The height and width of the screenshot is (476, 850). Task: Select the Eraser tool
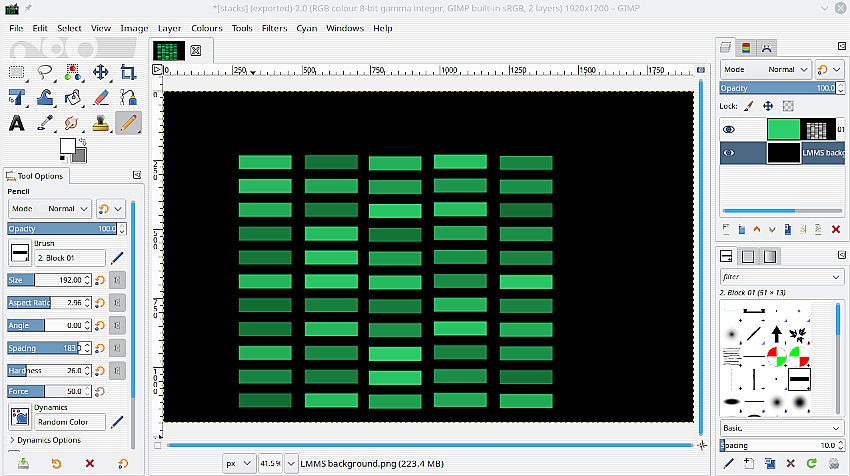pos(100,98)
